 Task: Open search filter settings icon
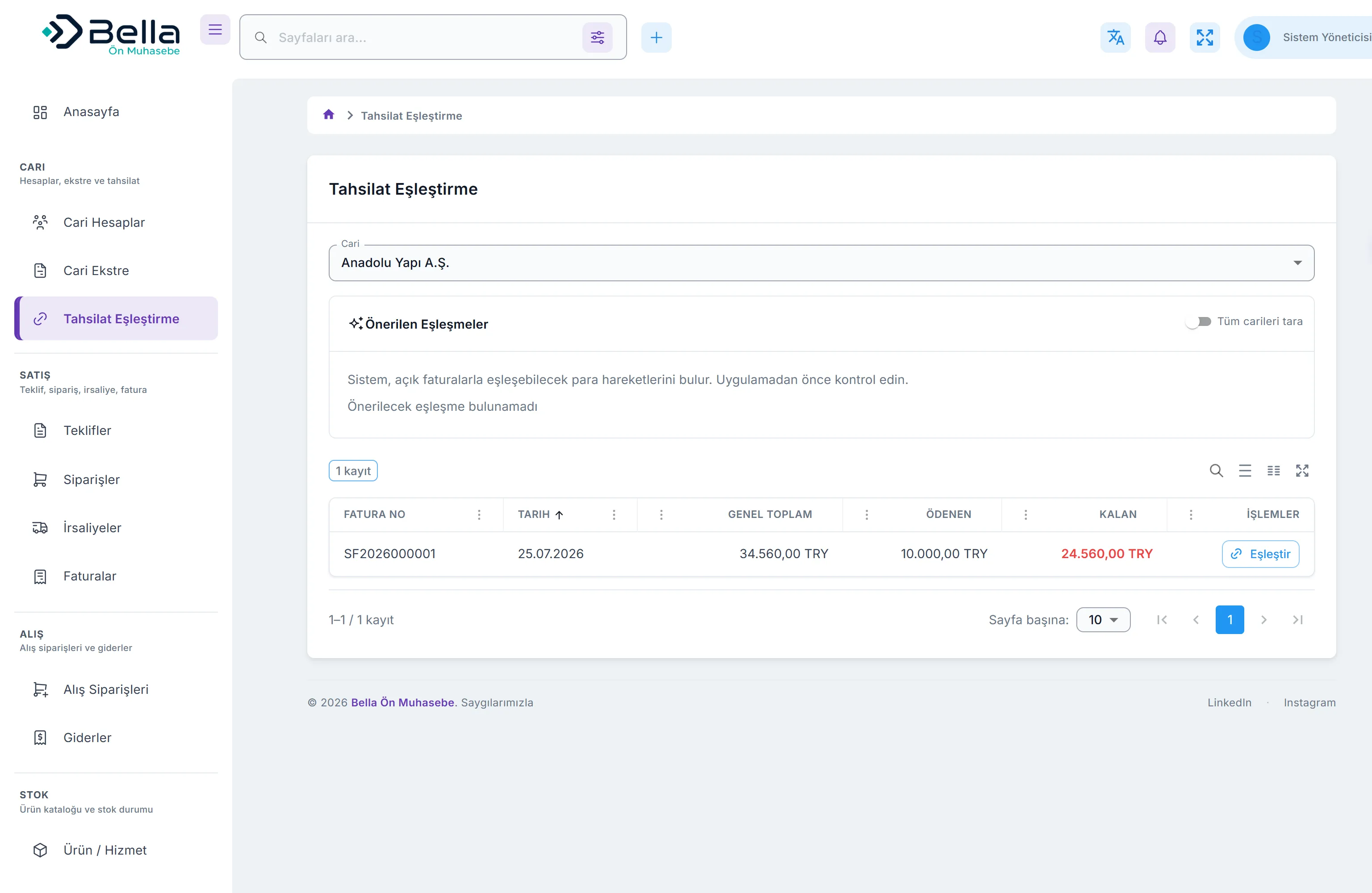pyautogui.click(x=597, y=38)
